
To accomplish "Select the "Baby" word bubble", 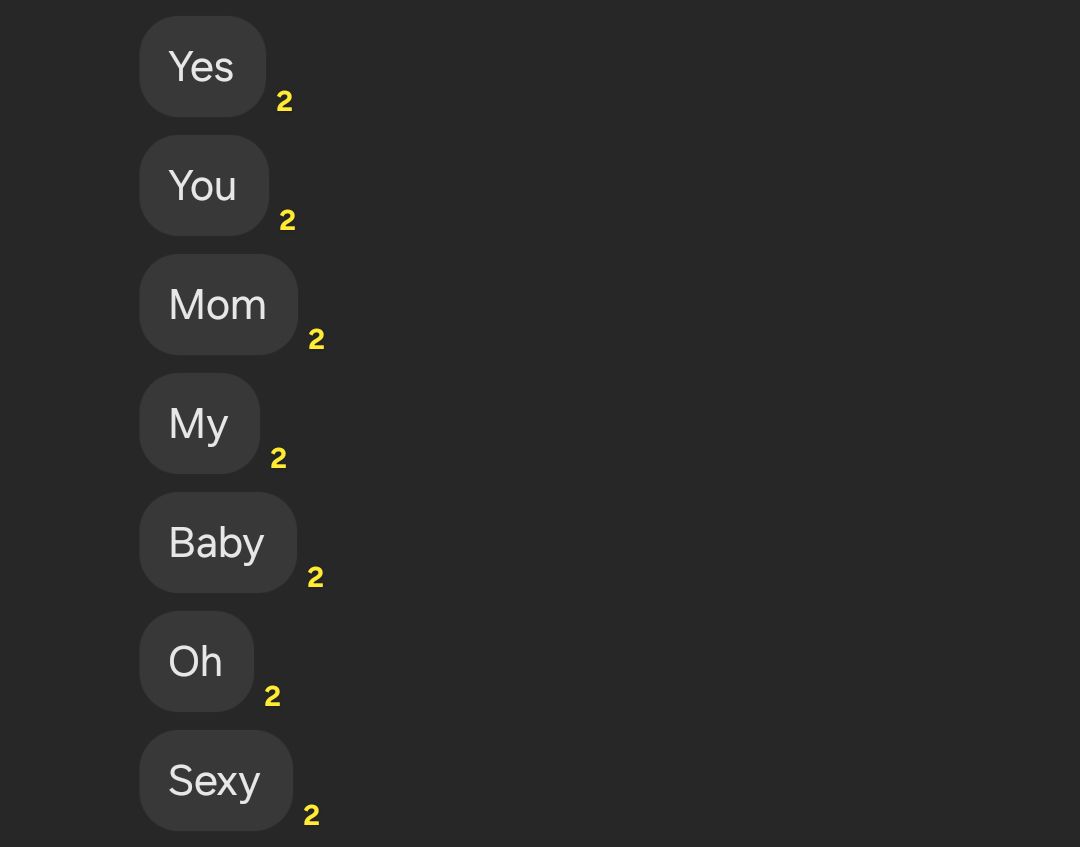I will (217, 543).
